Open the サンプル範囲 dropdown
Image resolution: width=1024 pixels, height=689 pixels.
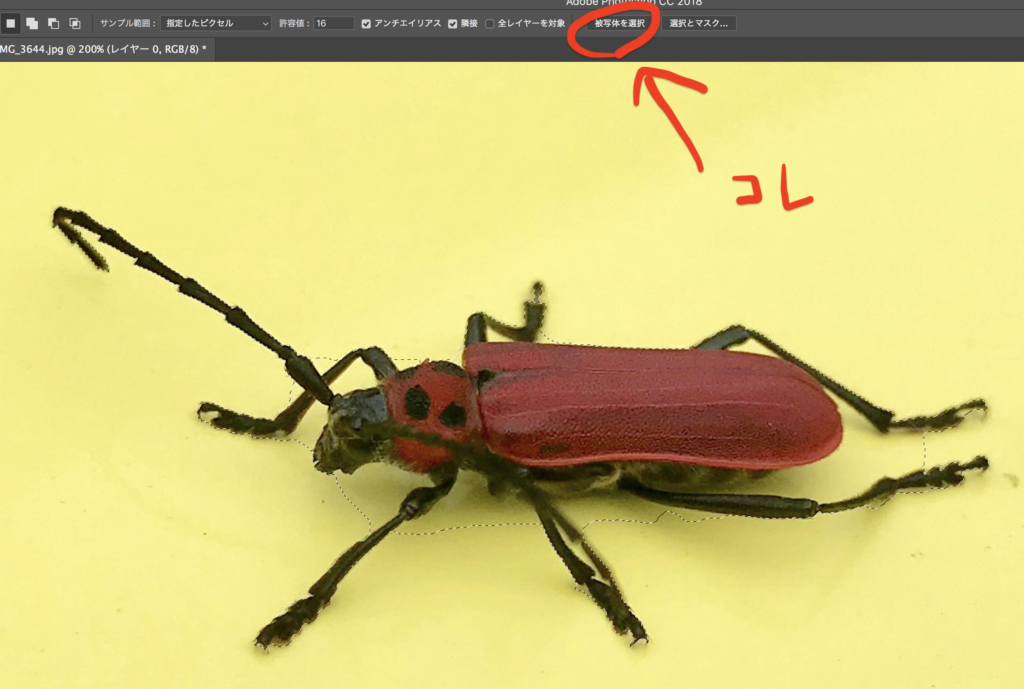[215, 23]
